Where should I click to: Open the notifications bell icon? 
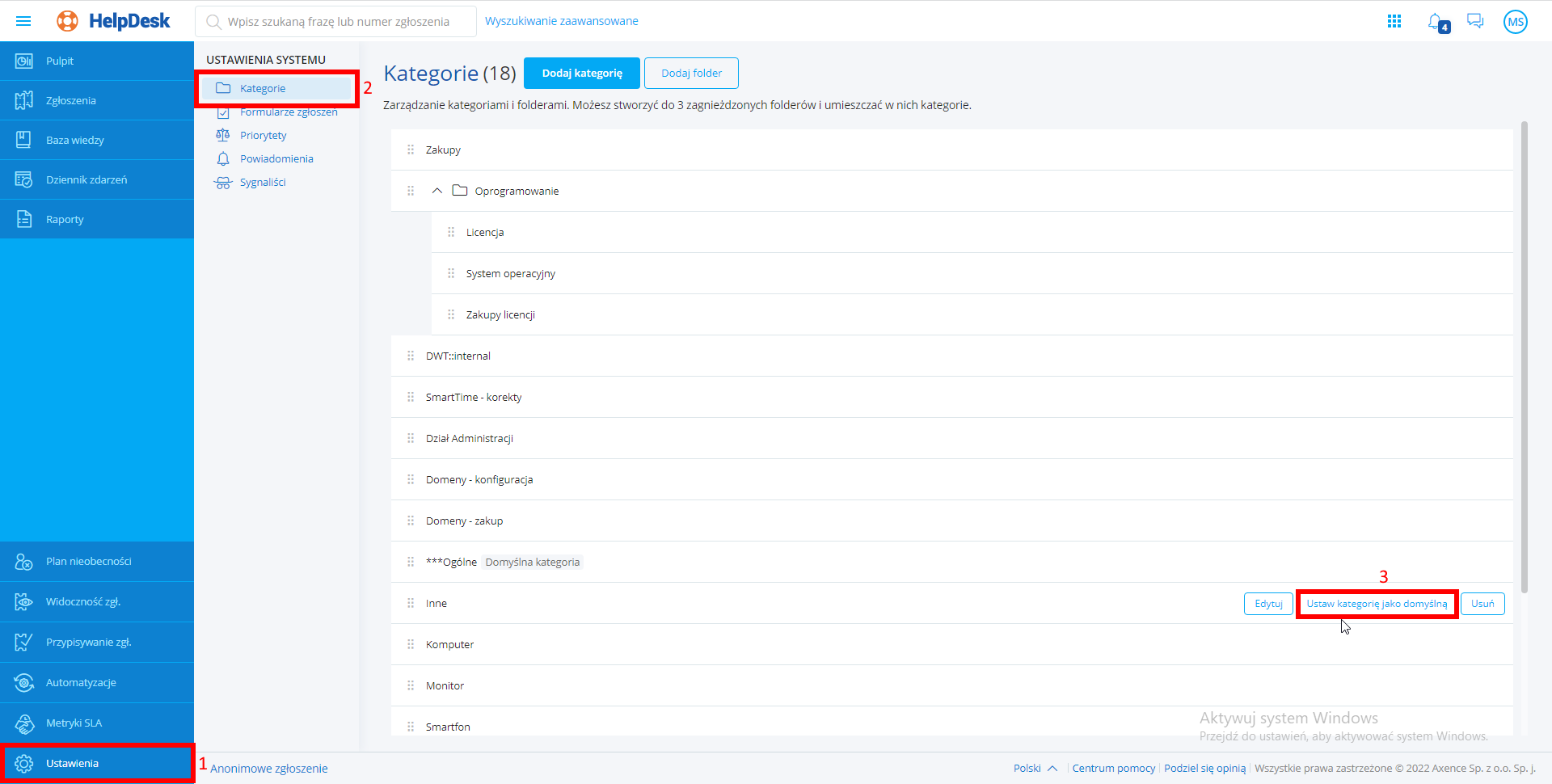(1436, 22)
